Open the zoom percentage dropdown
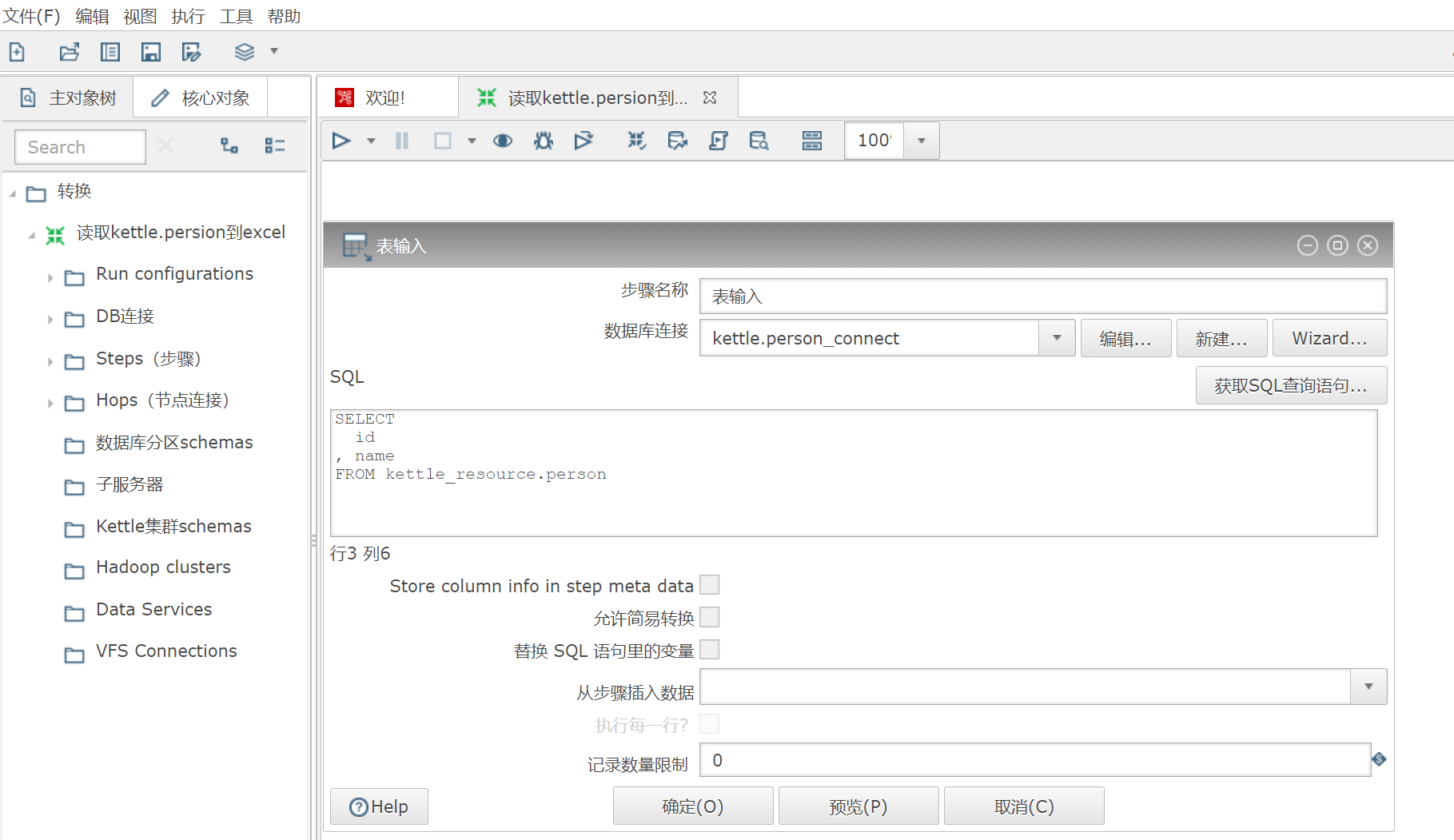The width and height of the screenshot is (1454, 840). (922, 141)
